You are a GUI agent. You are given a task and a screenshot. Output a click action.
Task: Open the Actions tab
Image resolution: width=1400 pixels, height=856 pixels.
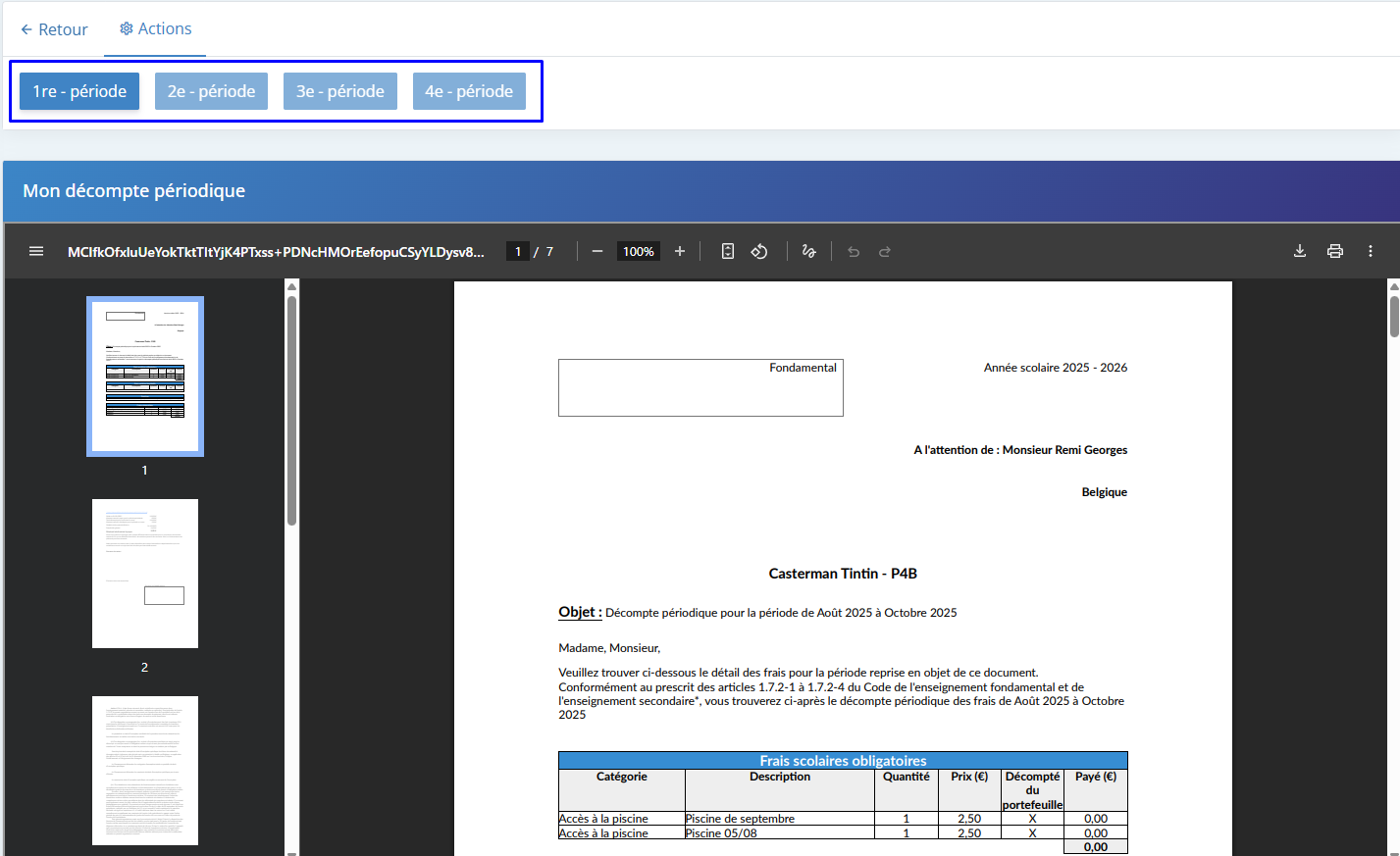coord(155,29)
